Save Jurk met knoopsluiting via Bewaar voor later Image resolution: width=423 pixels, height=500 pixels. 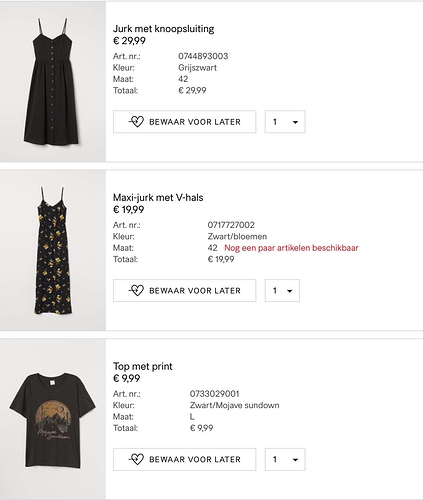(x=185, y=122)
